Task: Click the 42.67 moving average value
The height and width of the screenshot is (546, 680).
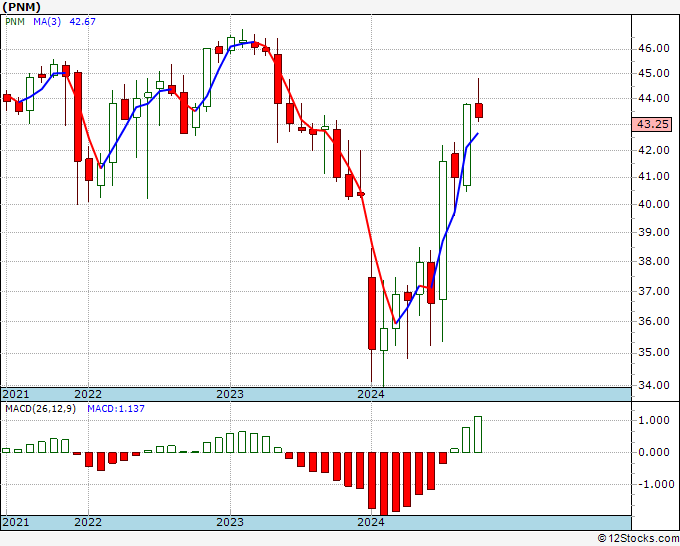Action: coord(82,21)
